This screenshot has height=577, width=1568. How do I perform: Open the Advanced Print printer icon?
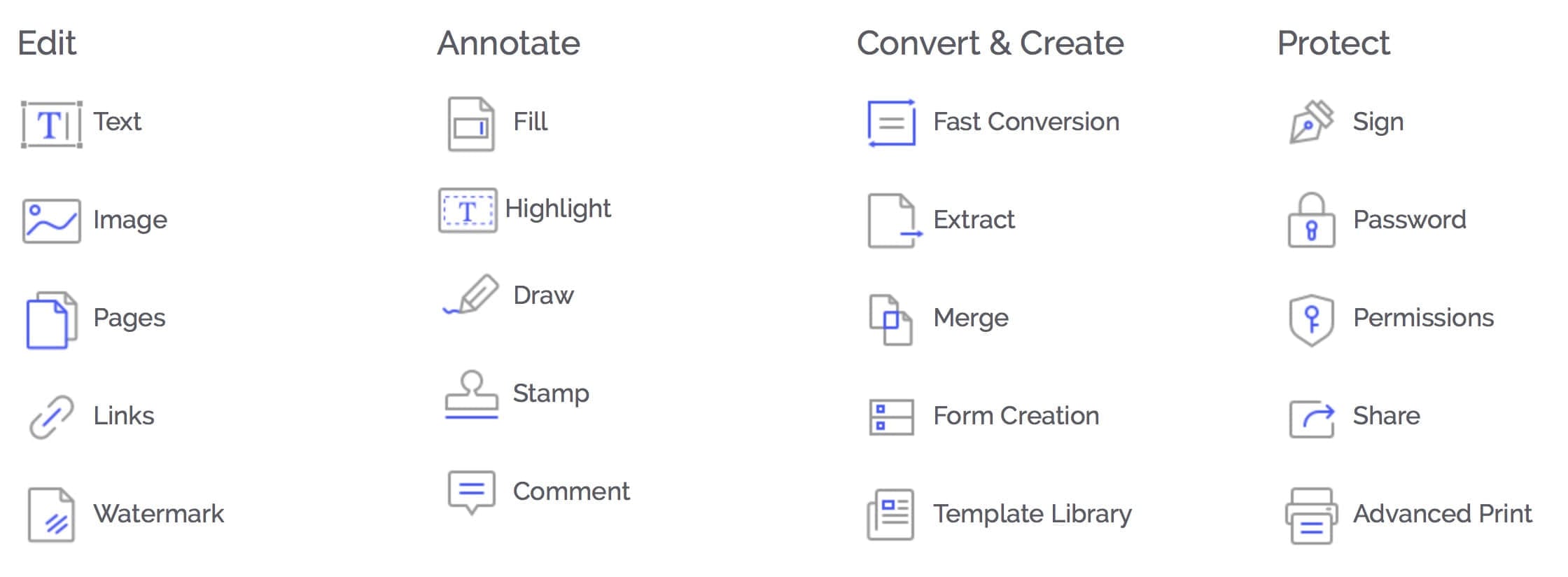1311,516
